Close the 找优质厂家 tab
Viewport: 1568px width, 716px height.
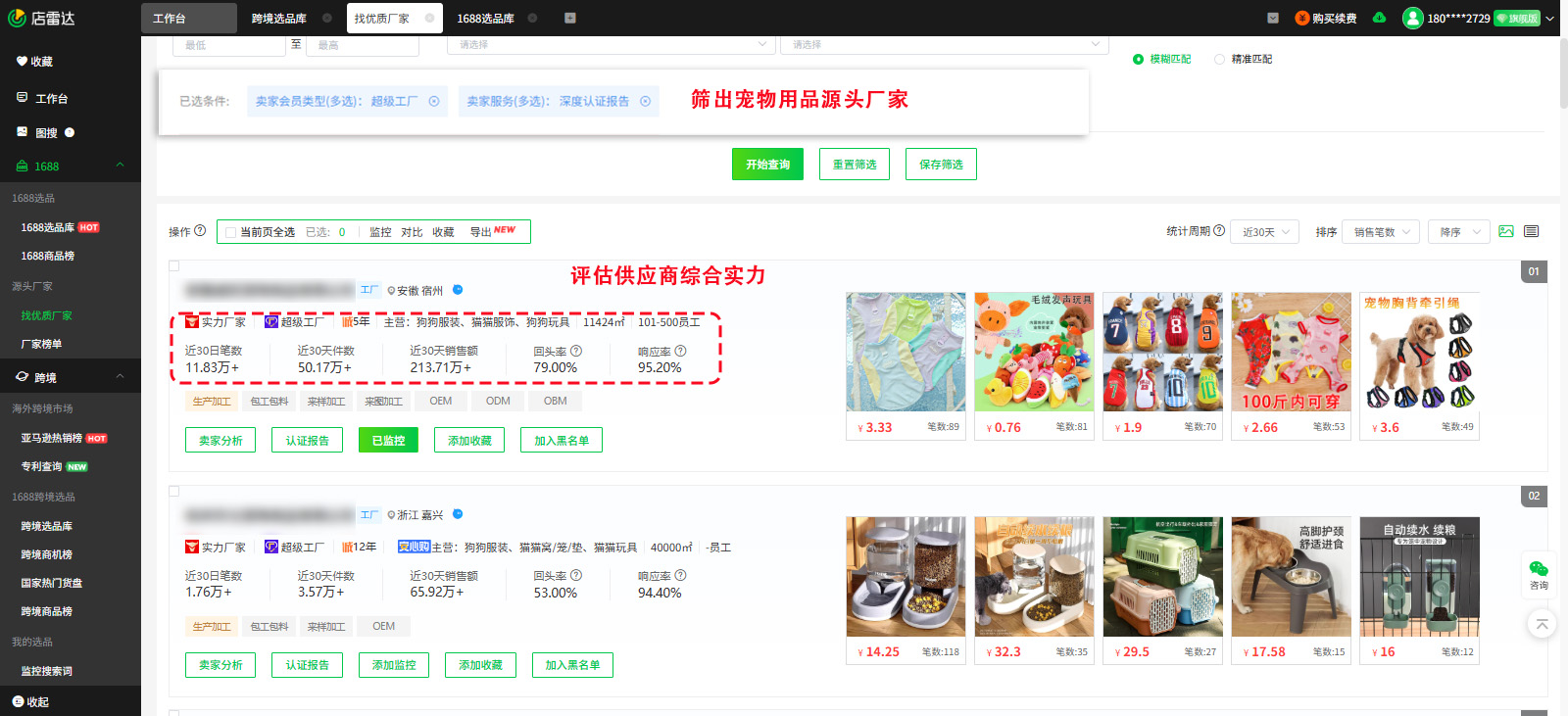pos(429,18)
